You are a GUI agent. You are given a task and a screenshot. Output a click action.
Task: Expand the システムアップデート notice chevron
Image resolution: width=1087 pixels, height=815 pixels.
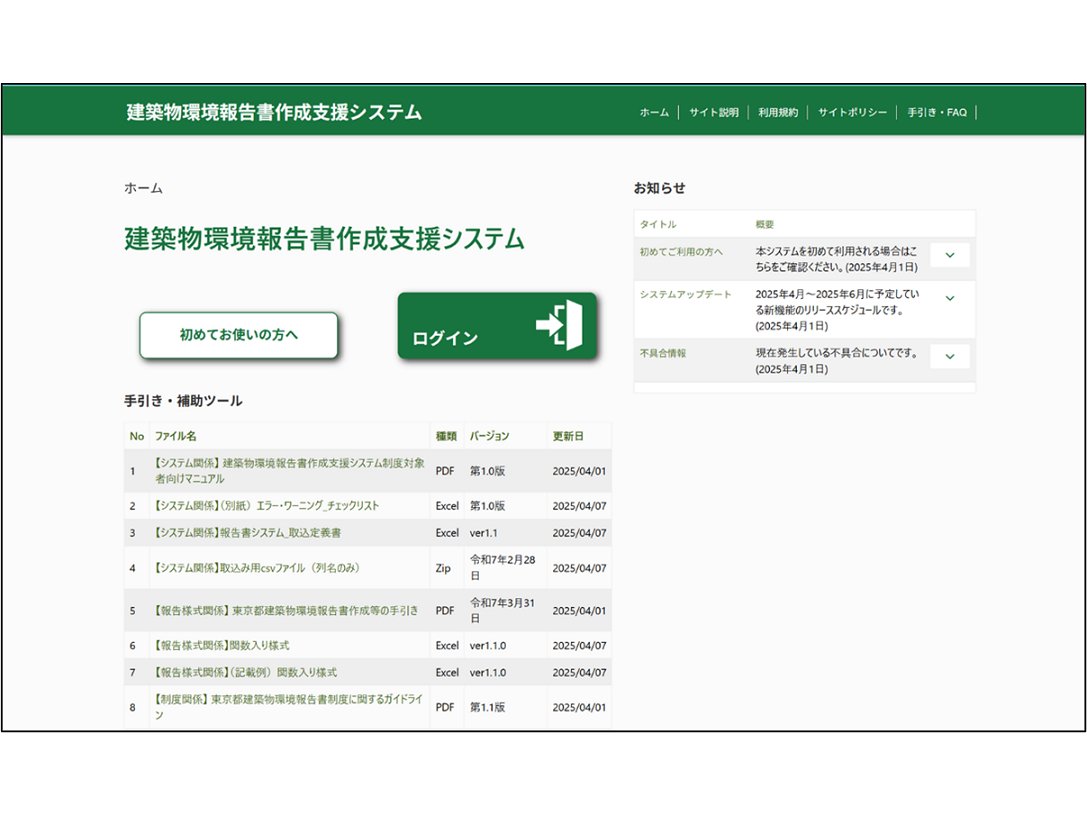949,298
